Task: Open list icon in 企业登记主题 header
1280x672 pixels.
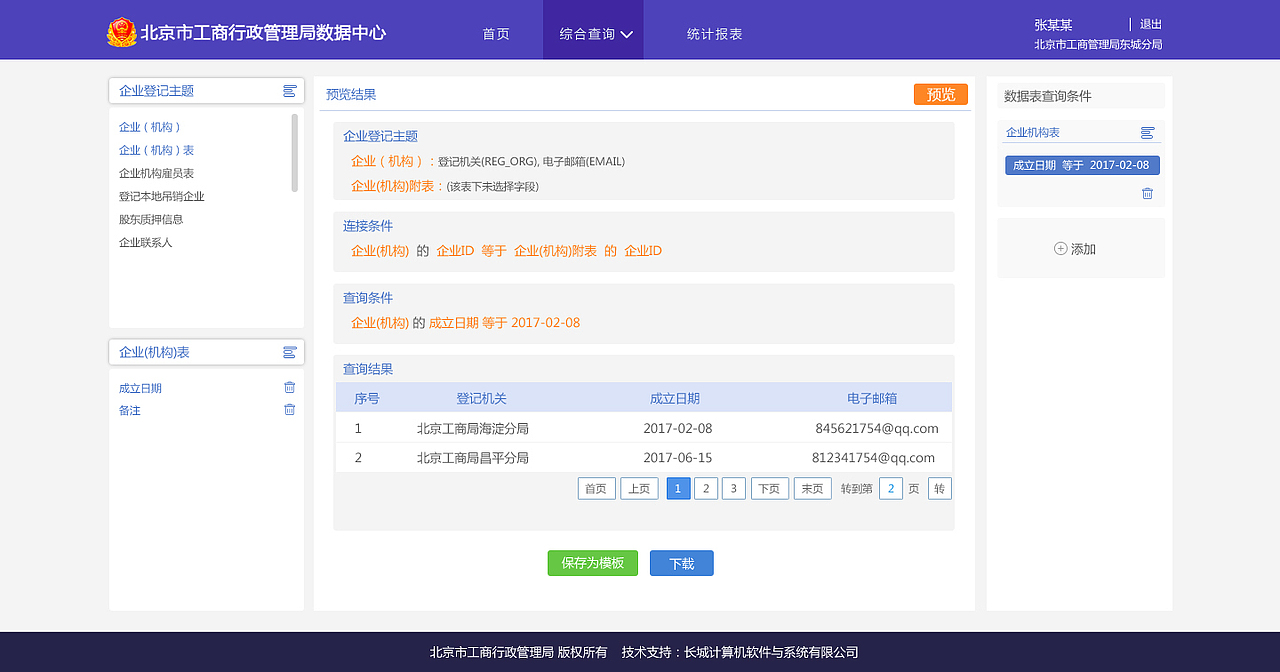Action: pos(290,91)
